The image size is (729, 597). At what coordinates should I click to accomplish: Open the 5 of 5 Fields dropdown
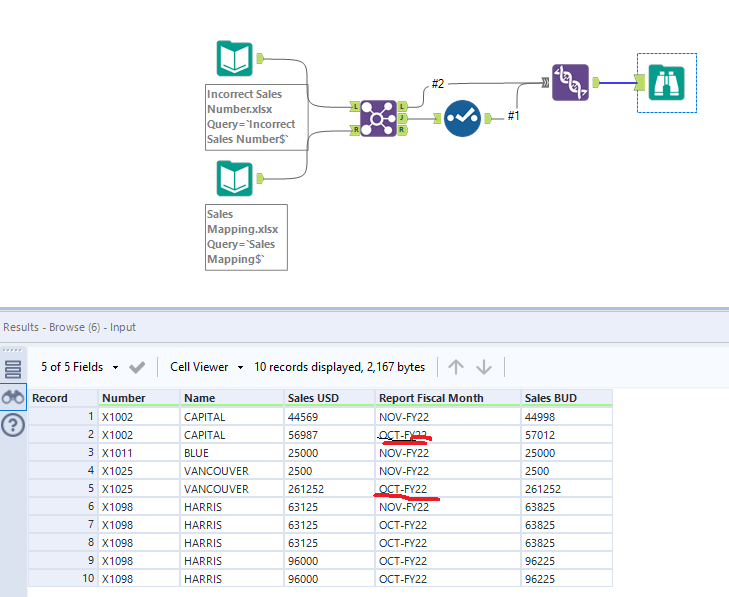(x=79, y=367)
